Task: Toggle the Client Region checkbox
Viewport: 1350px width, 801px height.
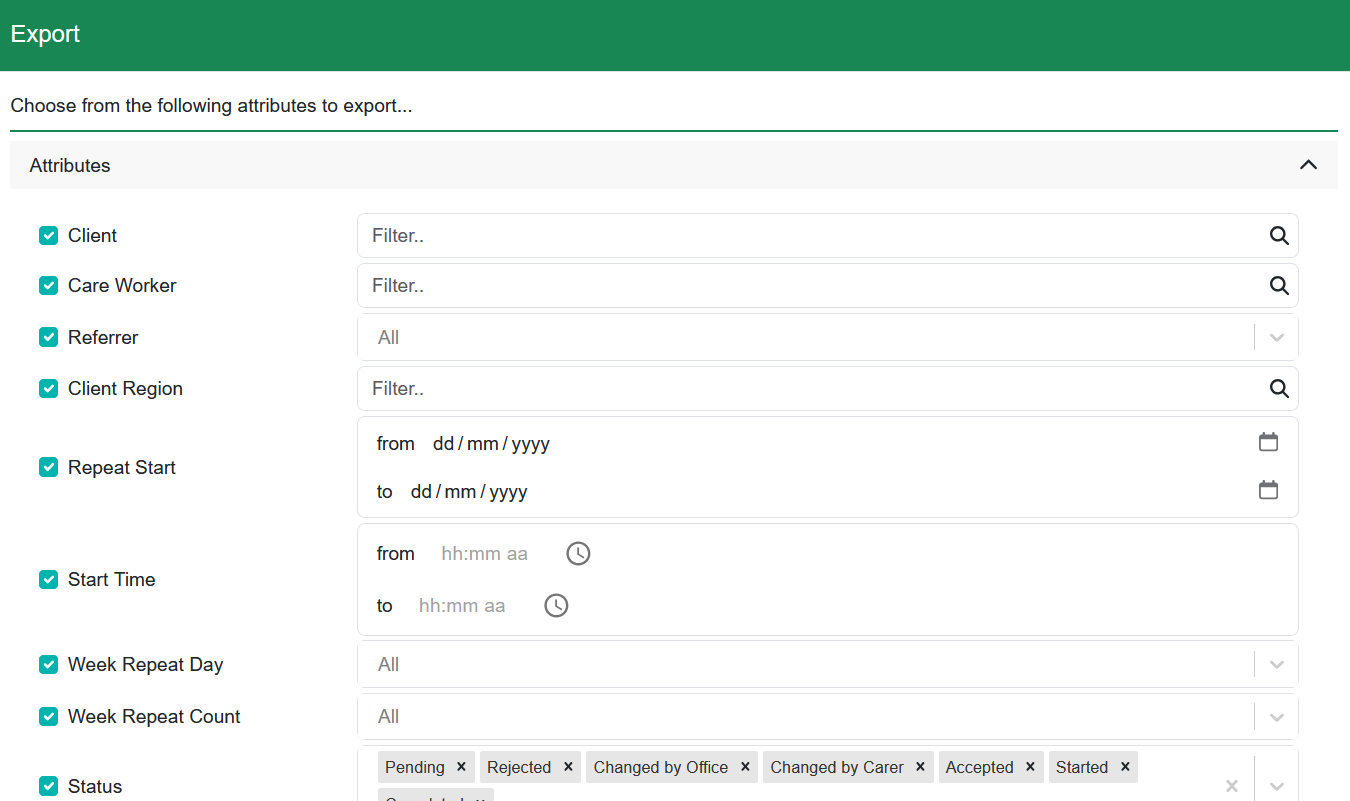Action: click(x=48, y=388)
